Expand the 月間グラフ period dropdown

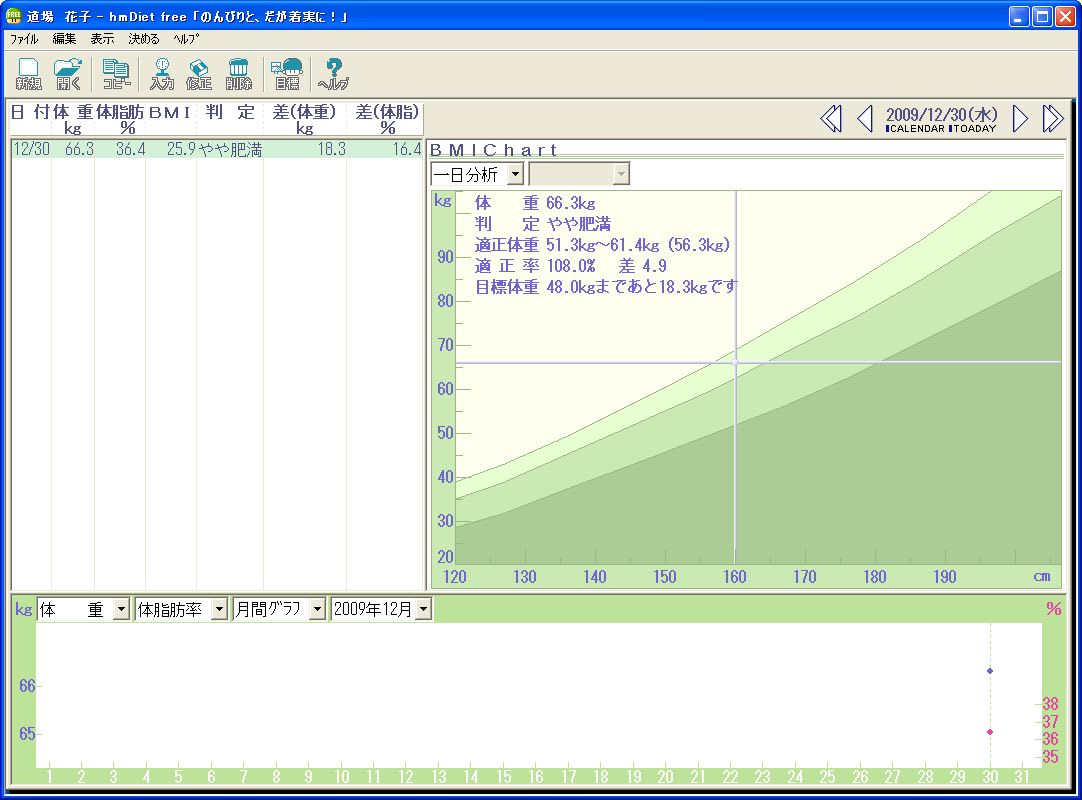pos(317,609)
